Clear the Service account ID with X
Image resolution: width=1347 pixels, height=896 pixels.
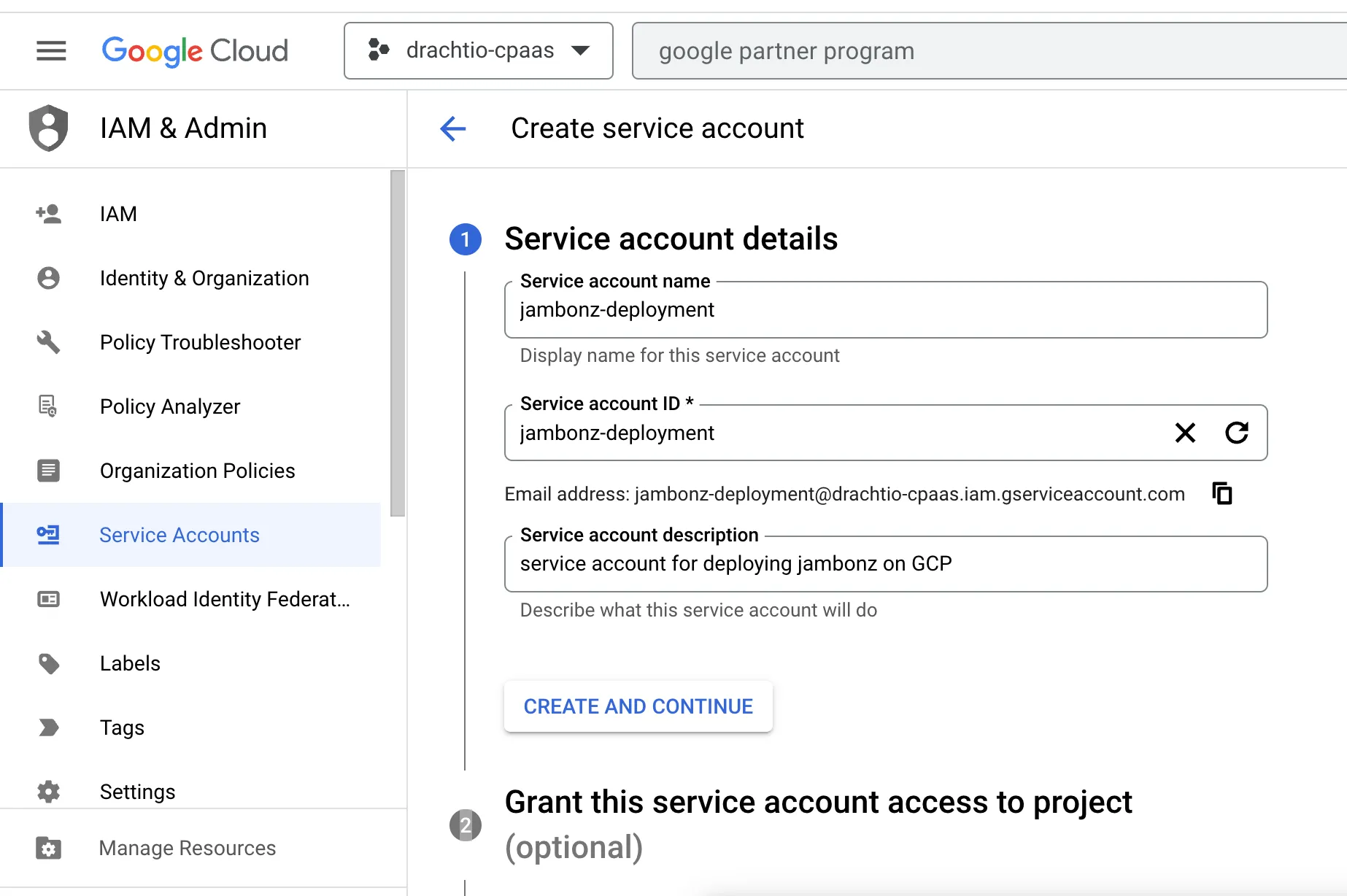pos(1186,433)
